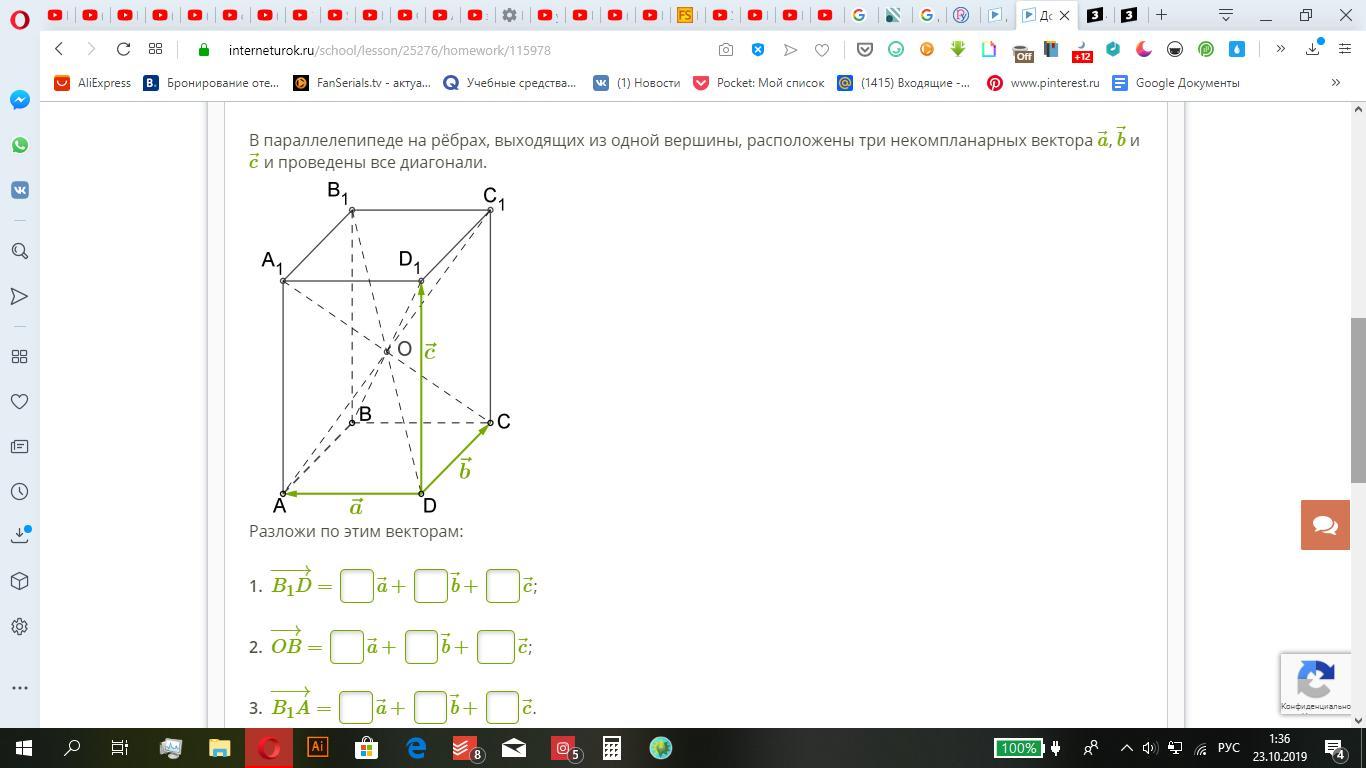Show hidden system tray icons
Viewport: 1366px width, 768px height.
[1126, 748]
